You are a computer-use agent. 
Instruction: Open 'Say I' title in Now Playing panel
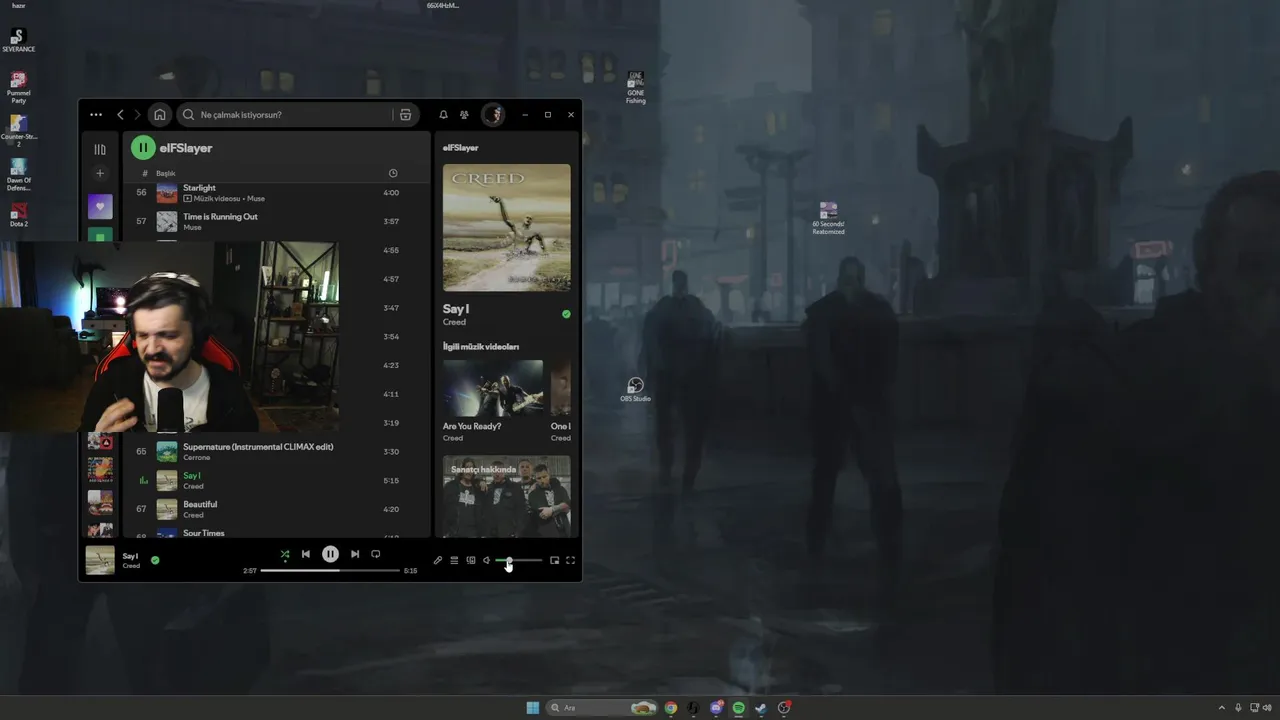coord(456,309)
